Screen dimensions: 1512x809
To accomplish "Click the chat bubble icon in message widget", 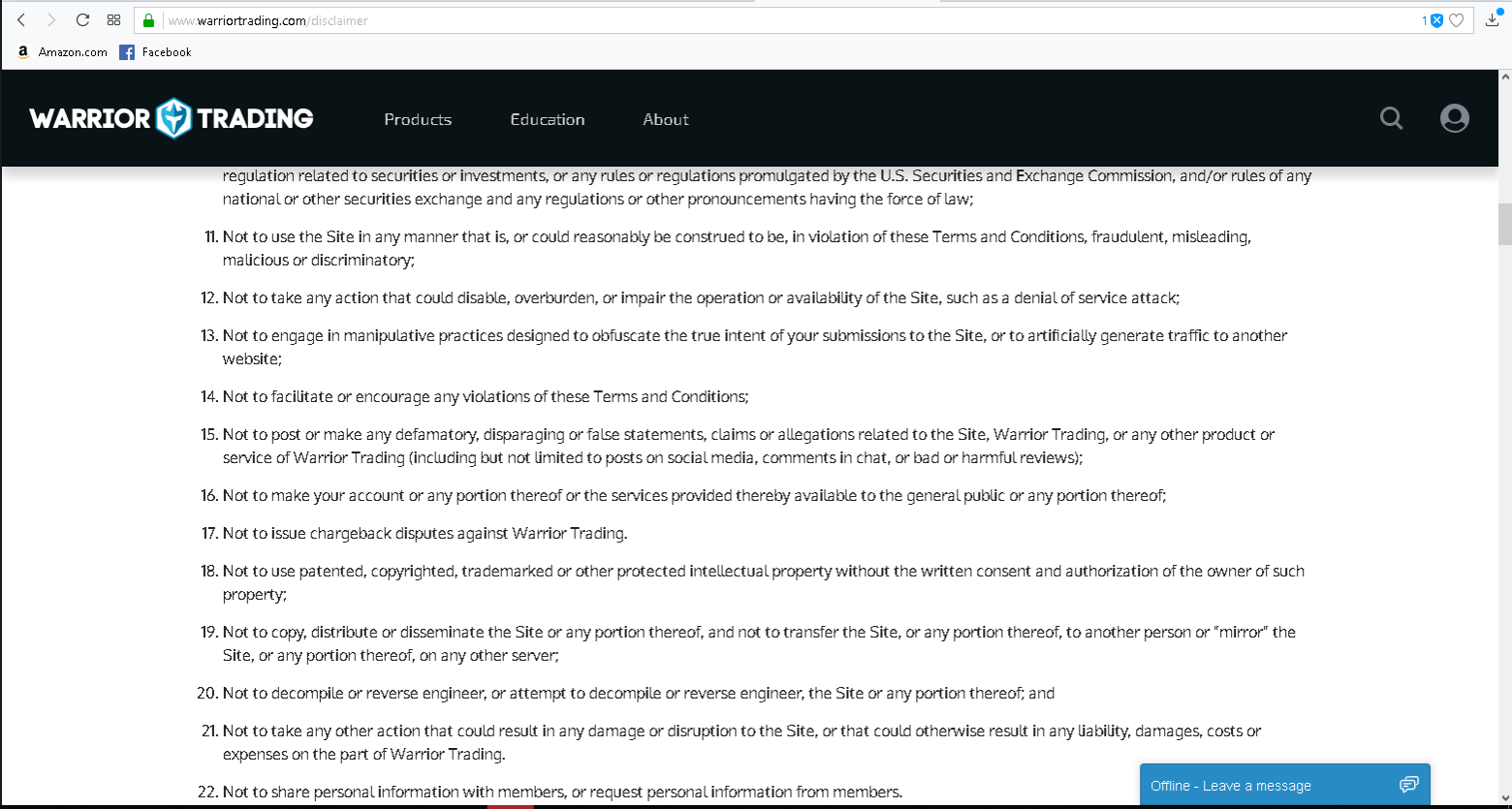I will [x=1408, y=785].
